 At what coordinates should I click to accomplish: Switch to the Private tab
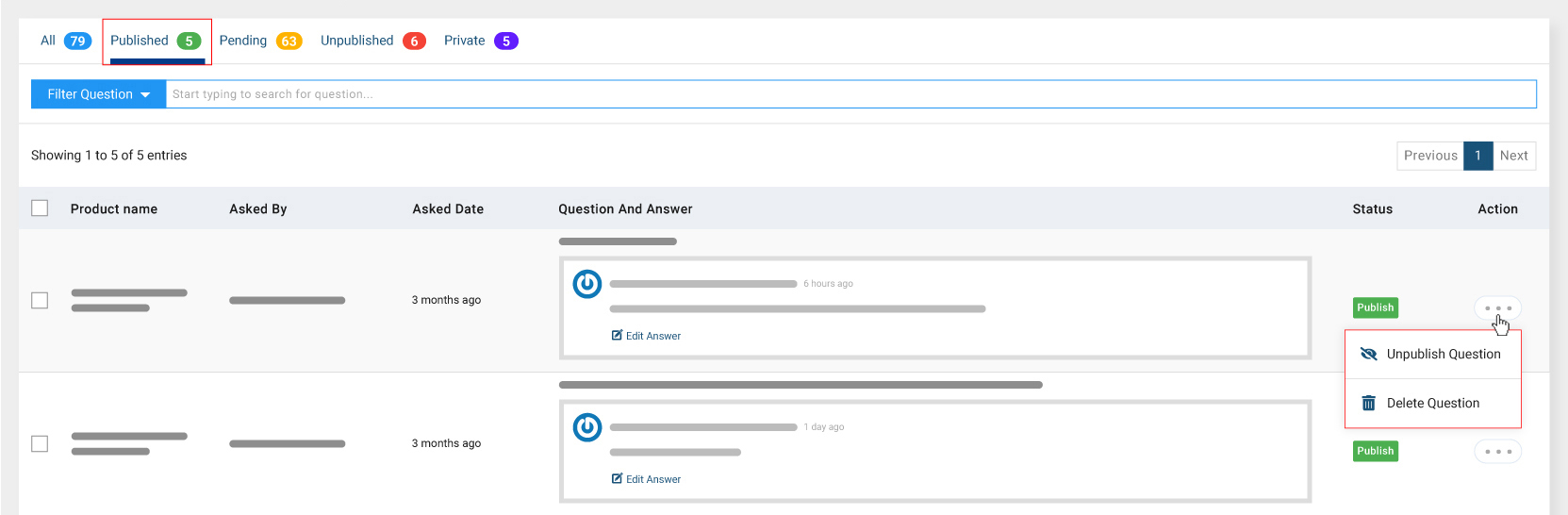pyautogui.click(x=481, y=41)
